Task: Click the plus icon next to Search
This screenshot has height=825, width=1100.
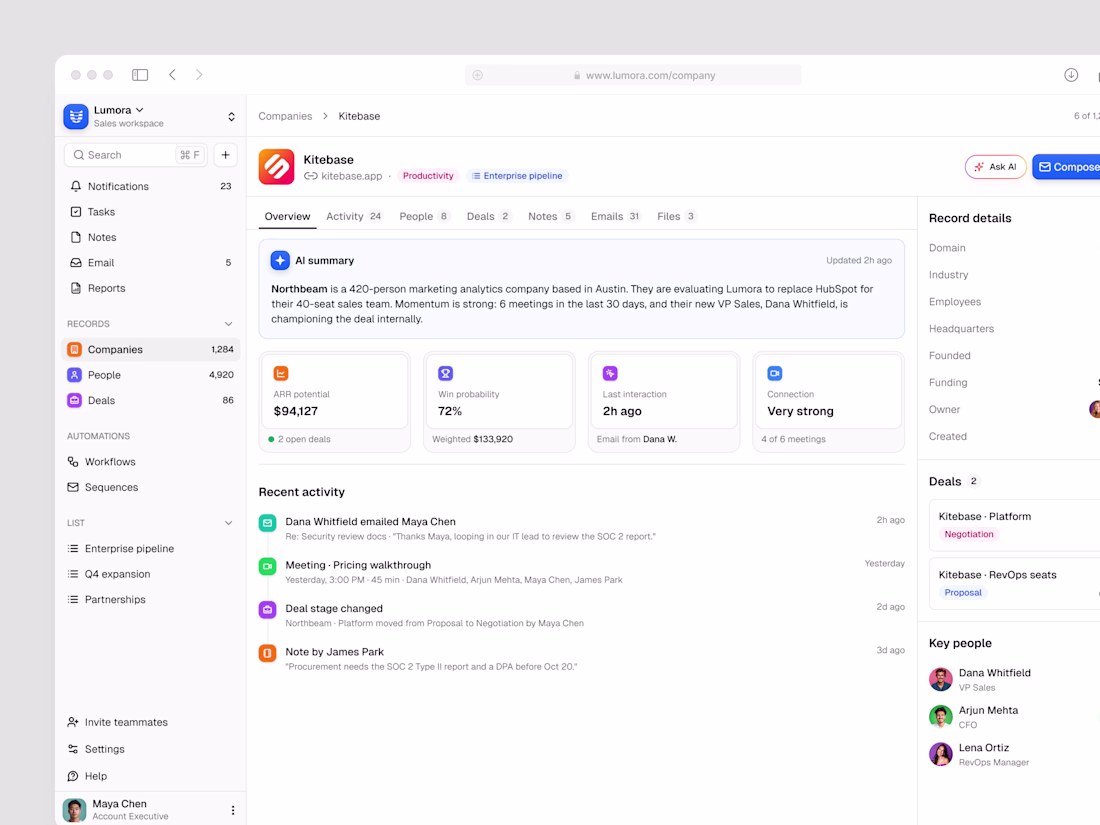Action: 225,155
